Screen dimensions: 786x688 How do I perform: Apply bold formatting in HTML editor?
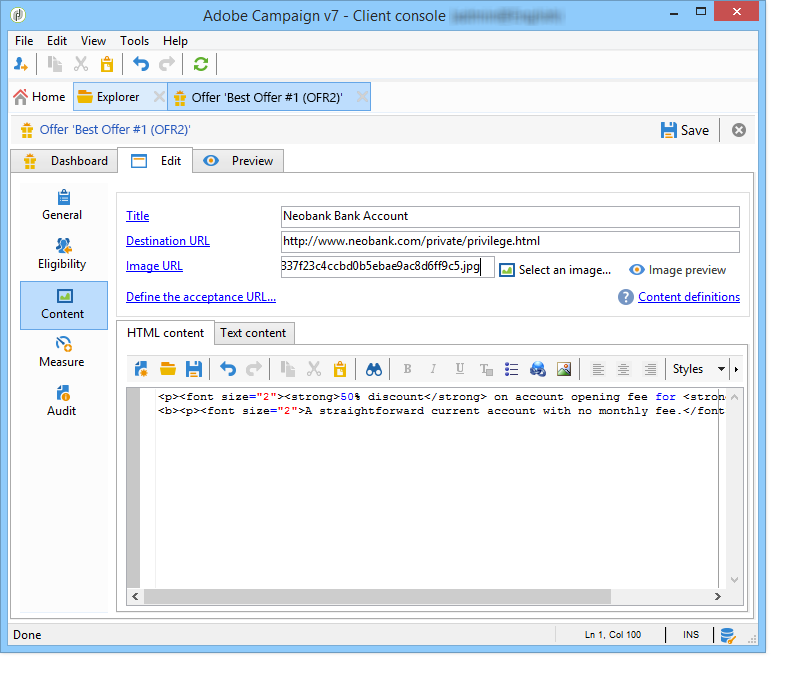tap(408, 370)
